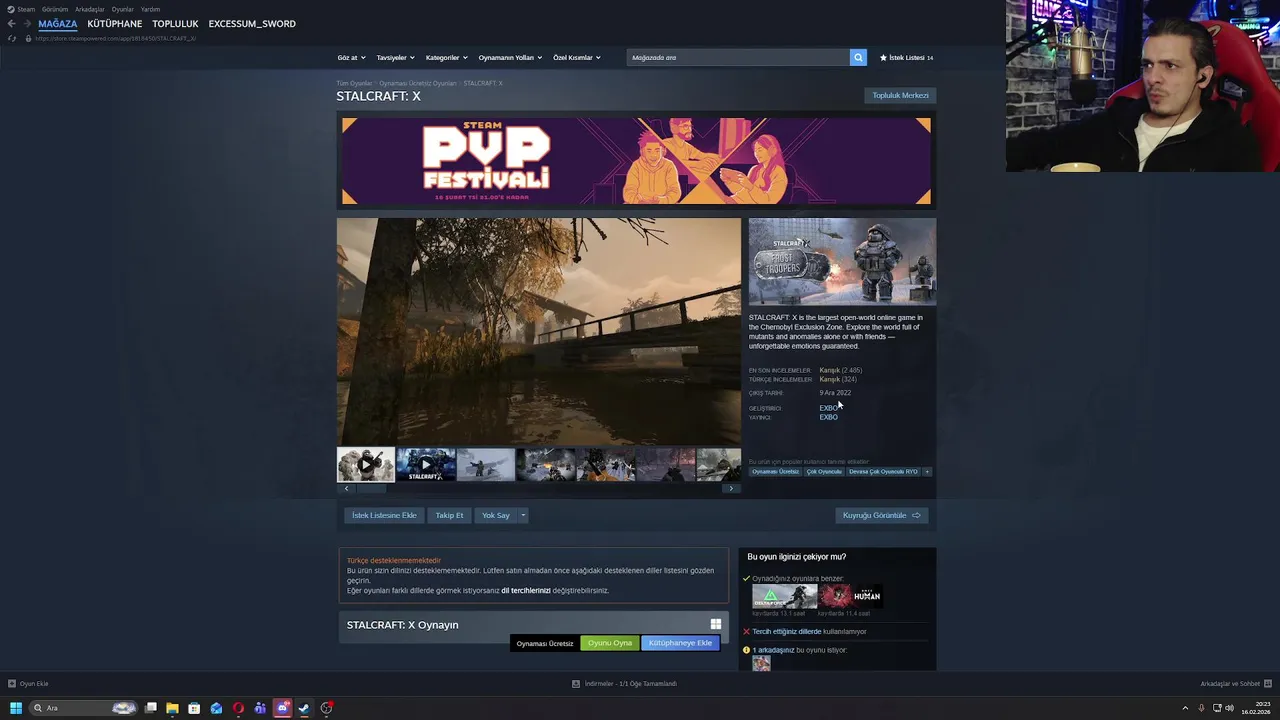The height and width of the screenshot is (720, 1280).
Task: Open the İndirmeler download icon
Action: (576, 684)
